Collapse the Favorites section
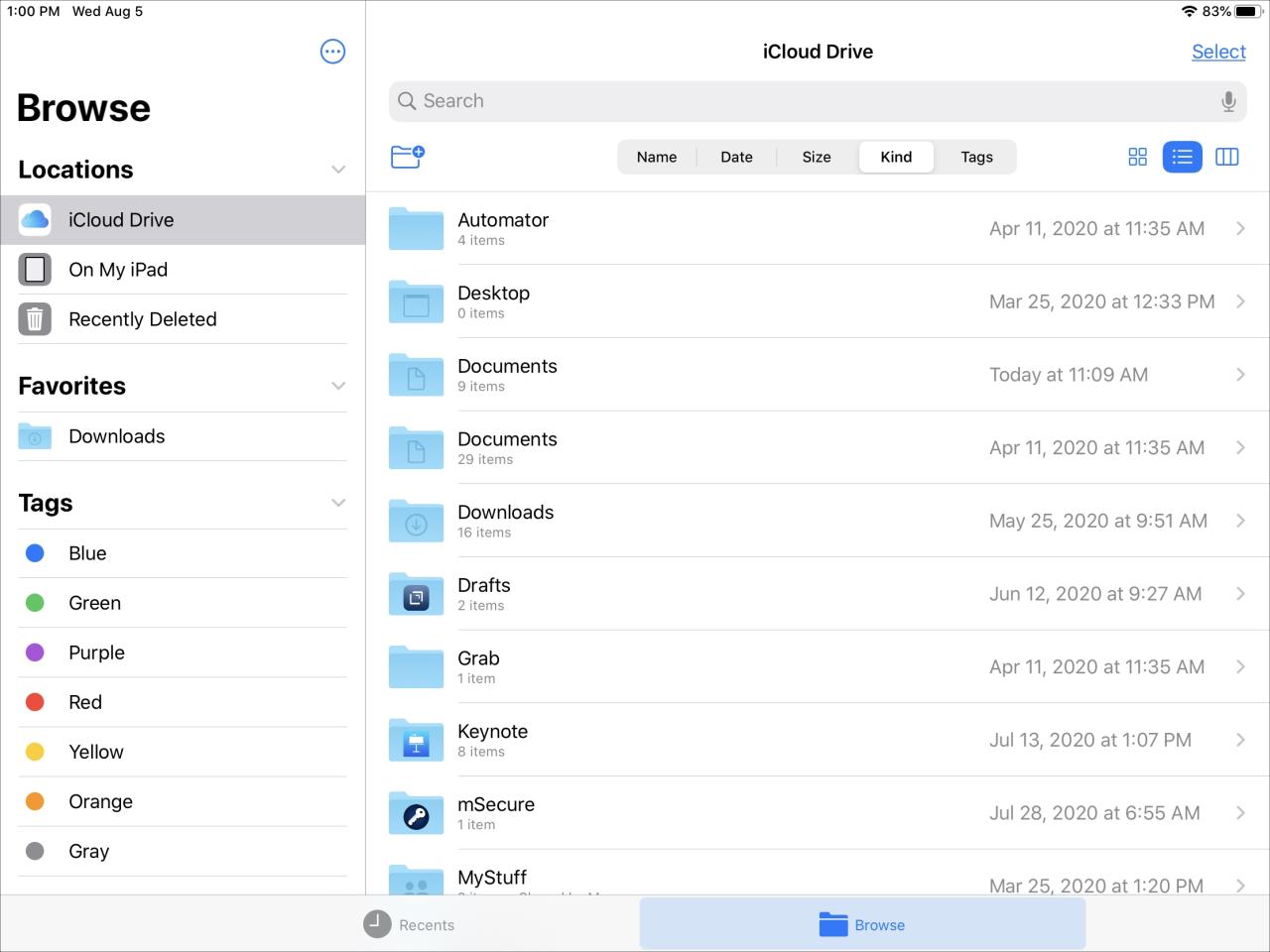 pos(338,386)
